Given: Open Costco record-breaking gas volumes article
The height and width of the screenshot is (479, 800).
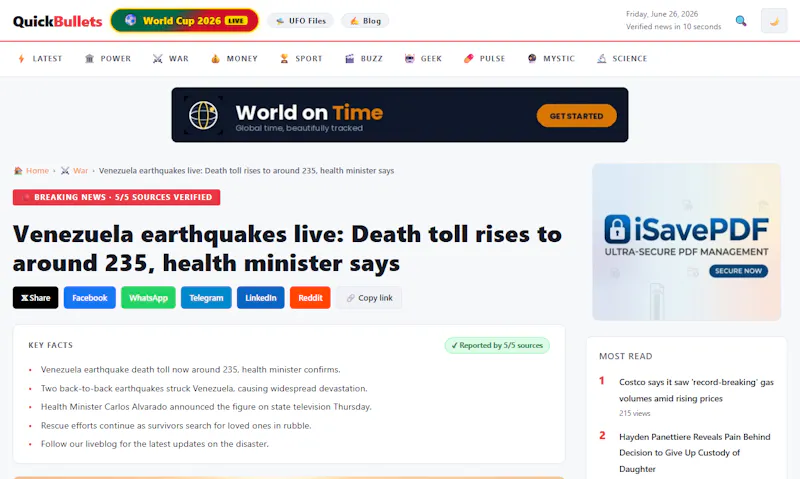Looking at the screenshot, I should (696, 390).
